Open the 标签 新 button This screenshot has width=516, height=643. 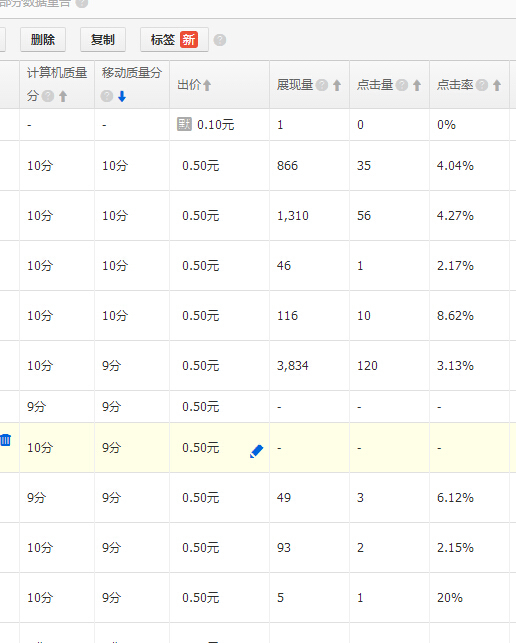click(174, 40)
